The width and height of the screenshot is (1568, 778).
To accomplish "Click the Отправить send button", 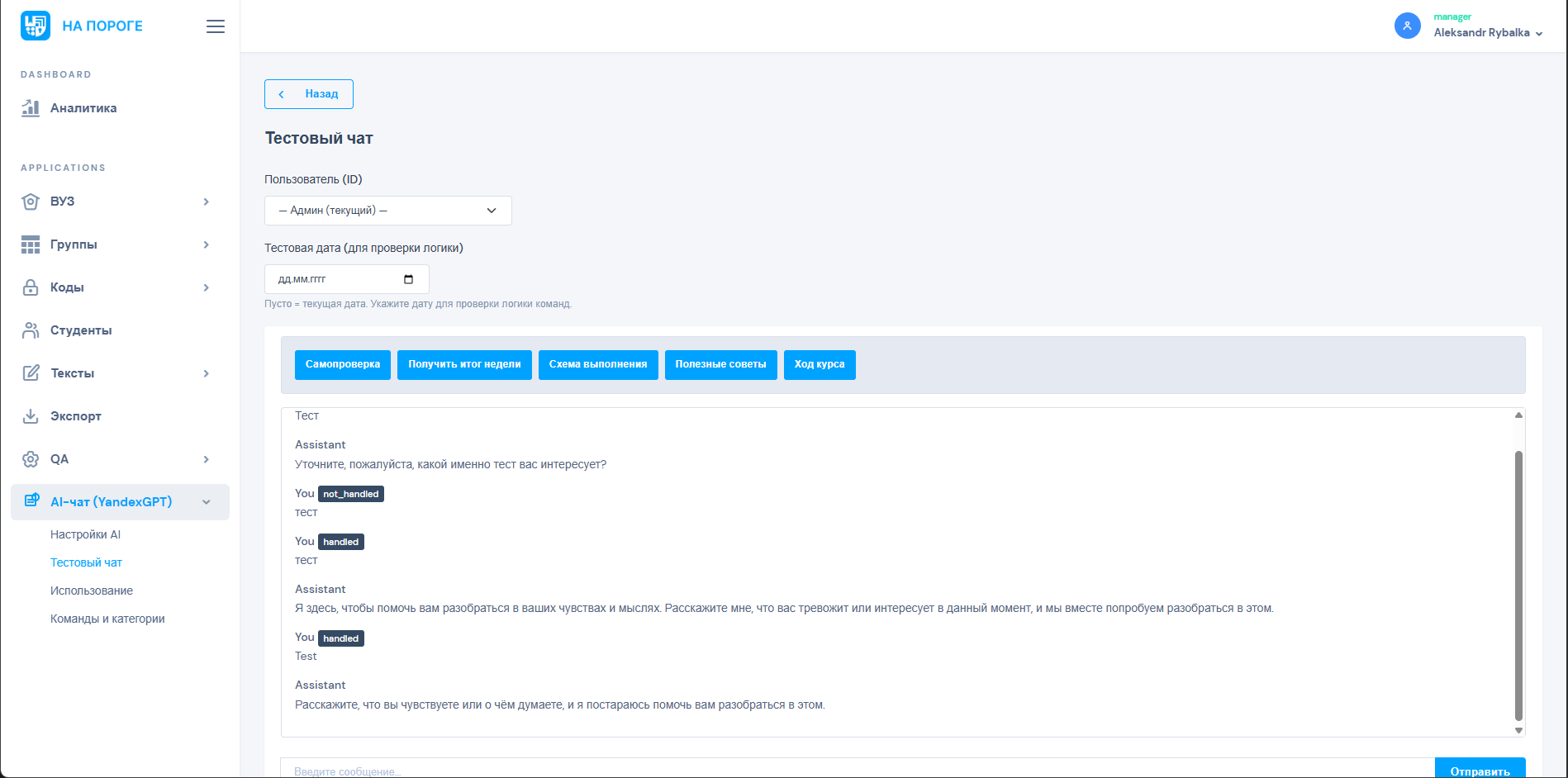I will click(x=1480, y=768).
